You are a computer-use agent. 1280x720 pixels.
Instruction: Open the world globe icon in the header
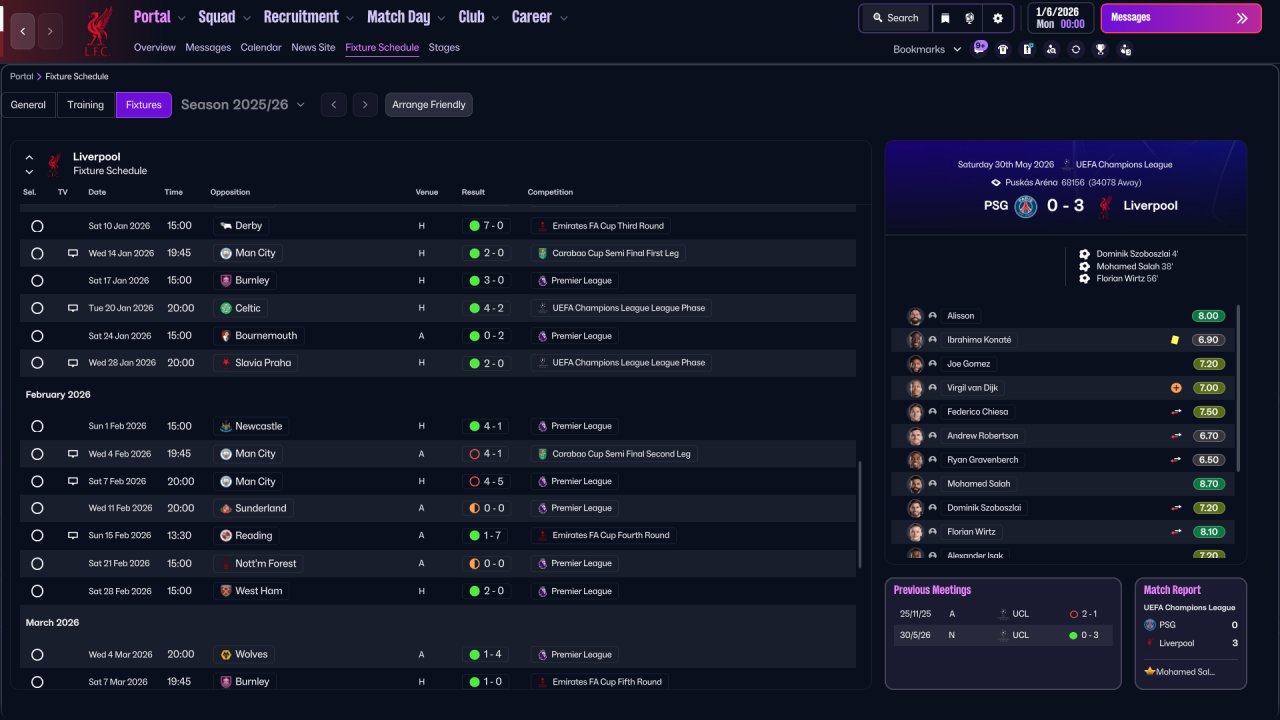(x=970, y=18)
